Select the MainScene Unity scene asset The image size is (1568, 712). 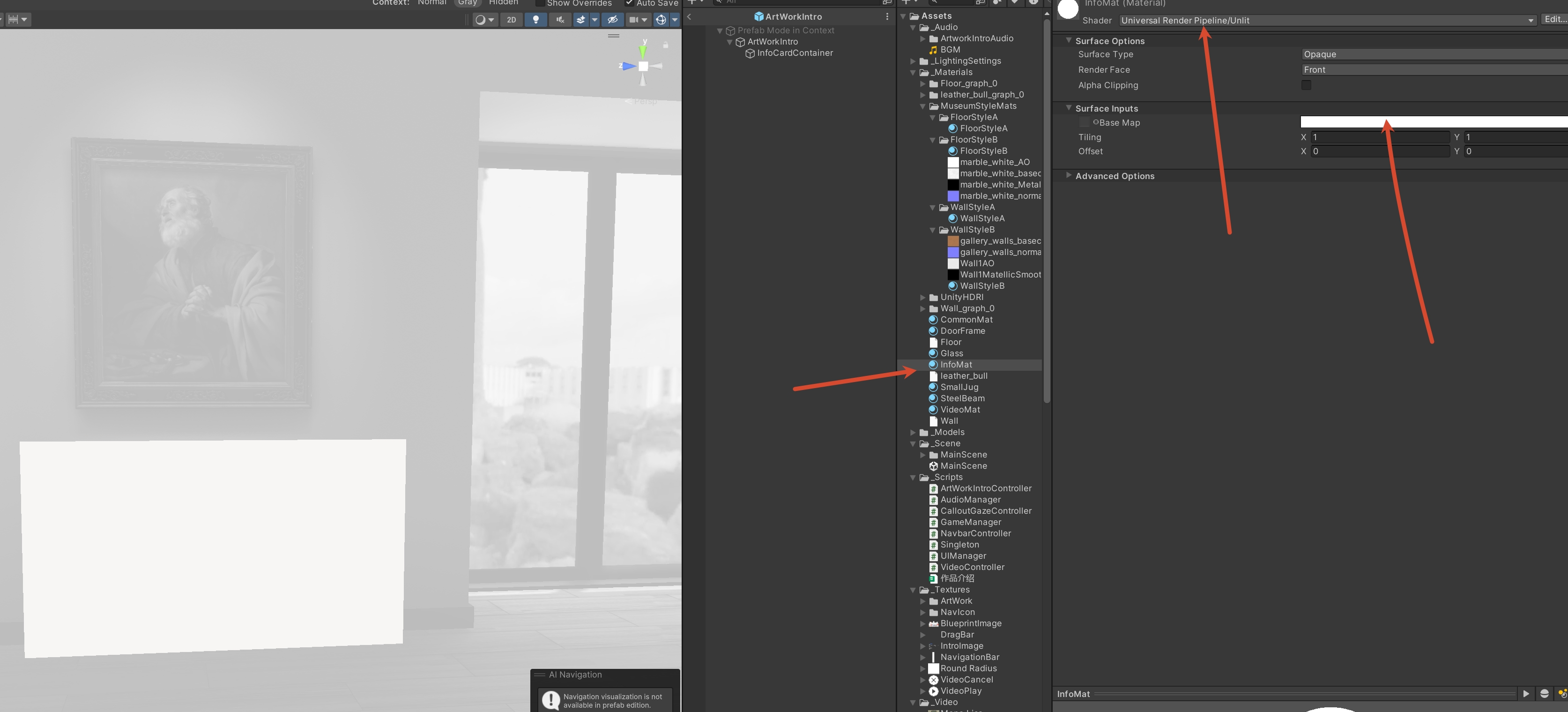[963, 466]
